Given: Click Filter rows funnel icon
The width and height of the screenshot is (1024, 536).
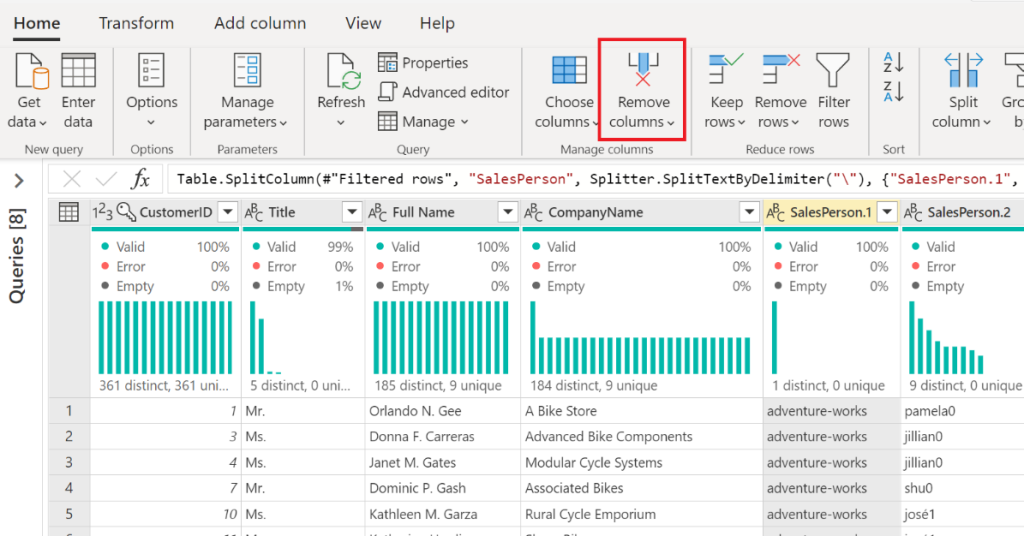Looking at the screenshot, I should pos(833,71).
